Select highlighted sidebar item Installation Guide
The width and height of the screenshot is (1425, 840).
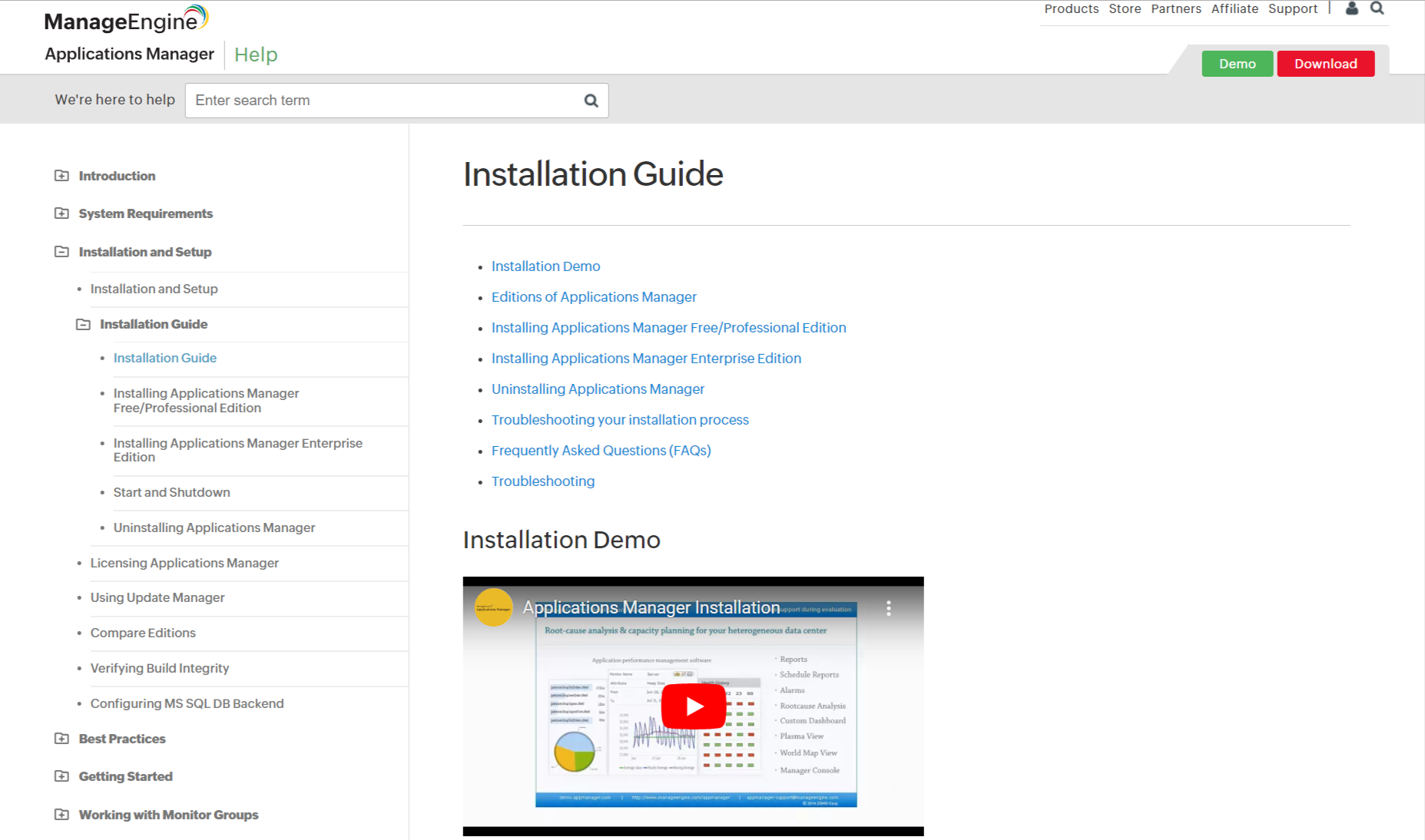point(165,358)
